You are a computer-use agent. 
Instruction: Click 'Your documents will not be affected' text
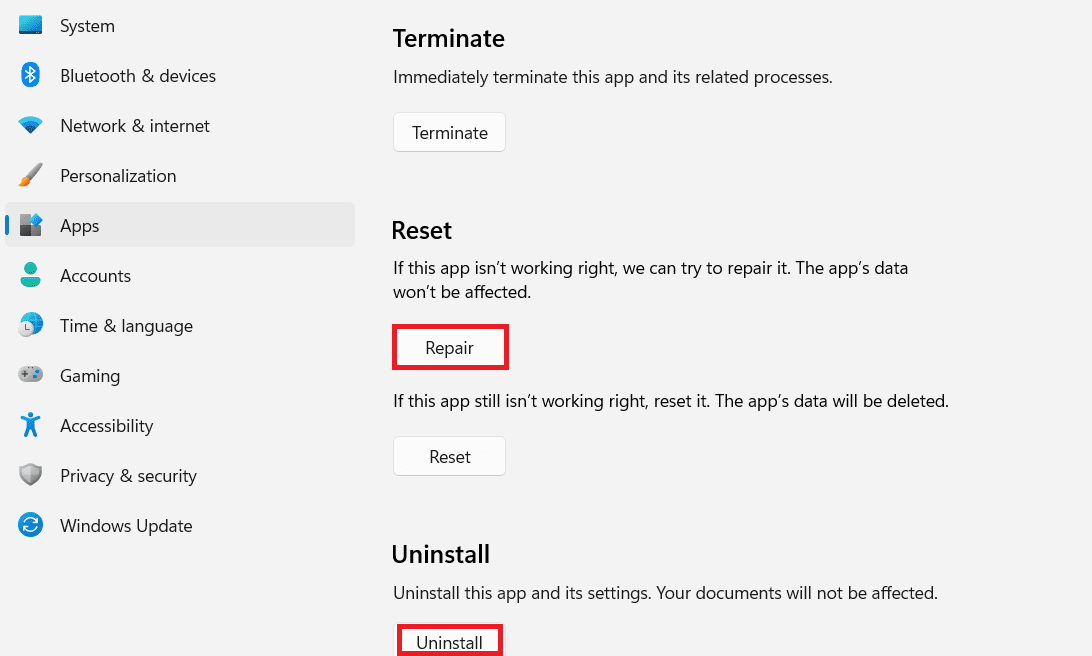tap(797, 593)
